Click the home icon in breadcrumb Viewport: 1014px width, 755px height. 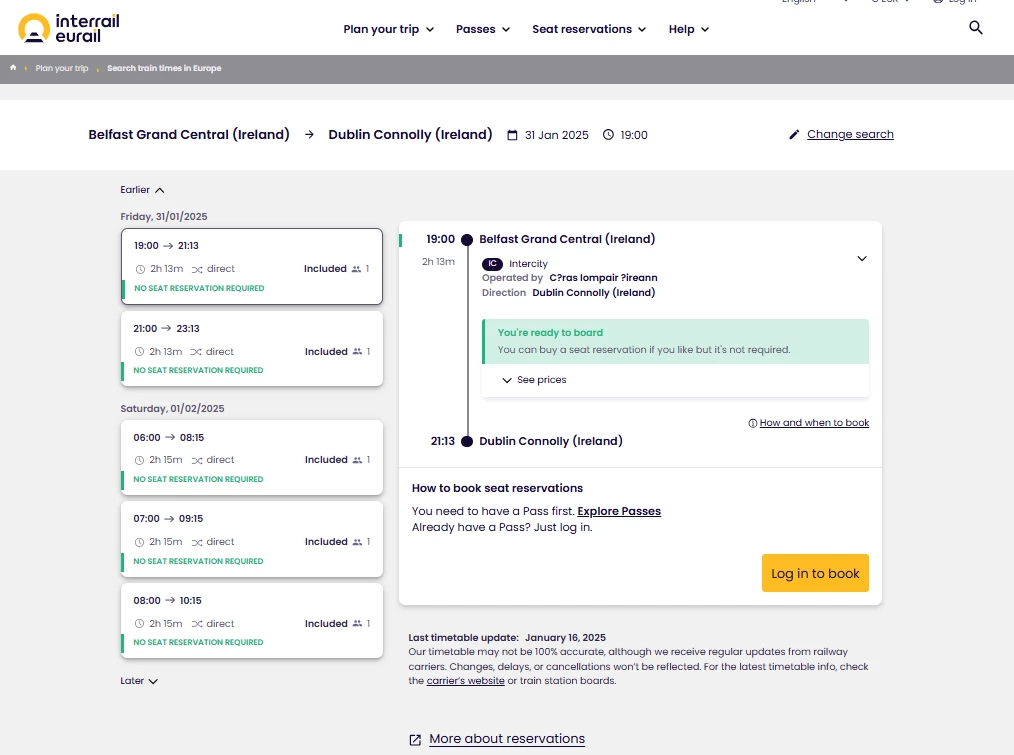click(13, 68)
